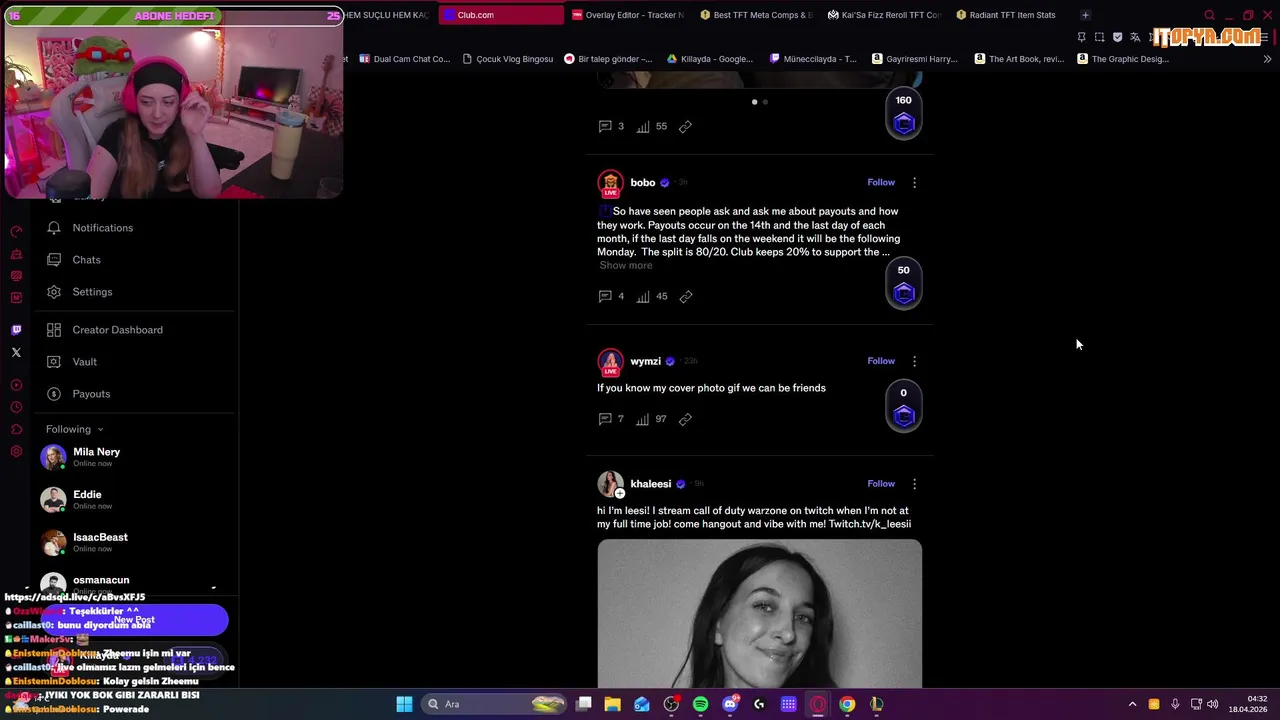Go to Creator Dashboard
Image resolution: width=1280 pixels, height=720 pixels.
pos(117,330)
